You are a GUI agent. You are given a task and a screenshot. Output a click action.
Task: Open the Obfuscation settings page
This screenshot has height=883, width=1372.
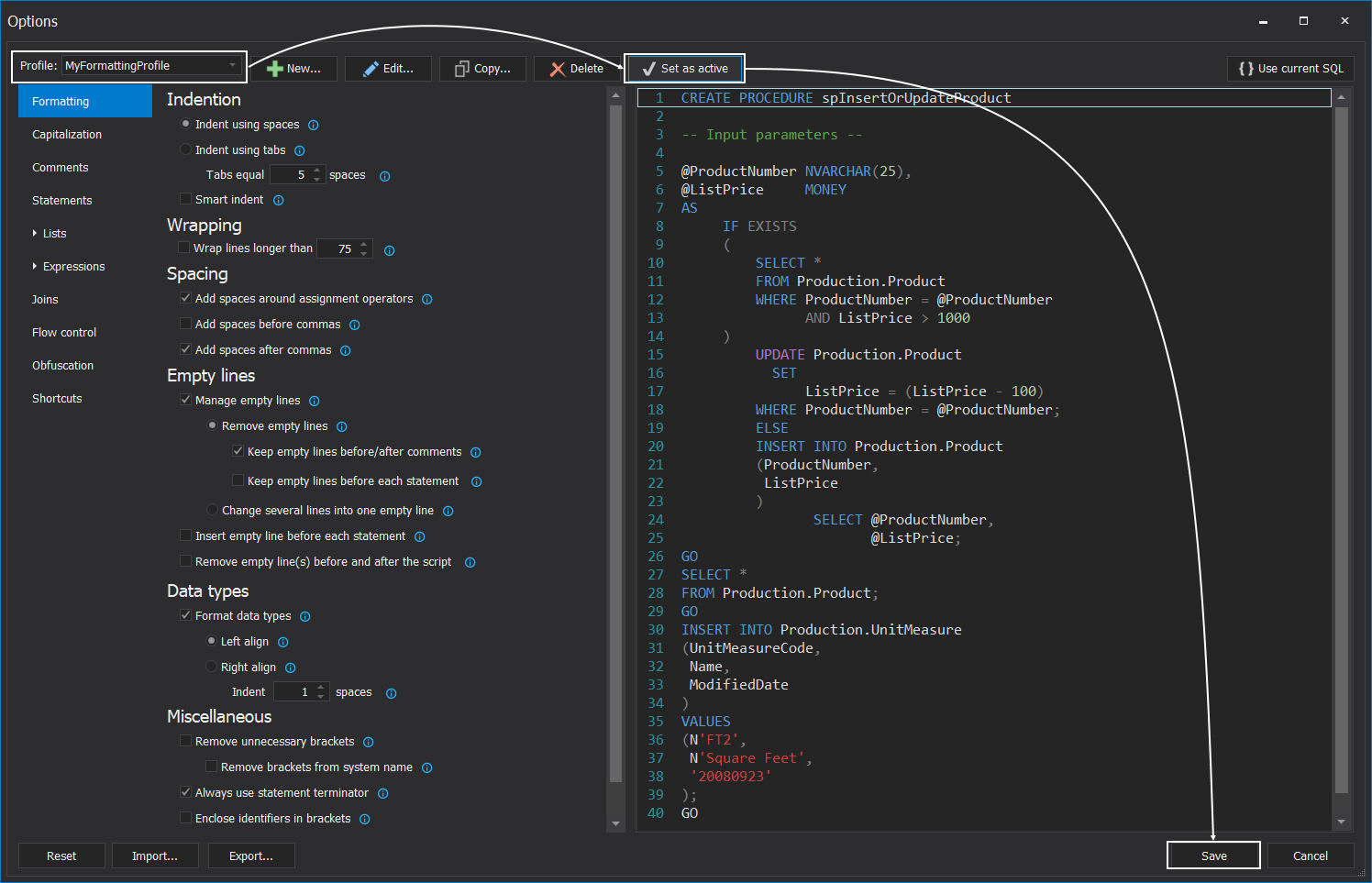(62, 365)
